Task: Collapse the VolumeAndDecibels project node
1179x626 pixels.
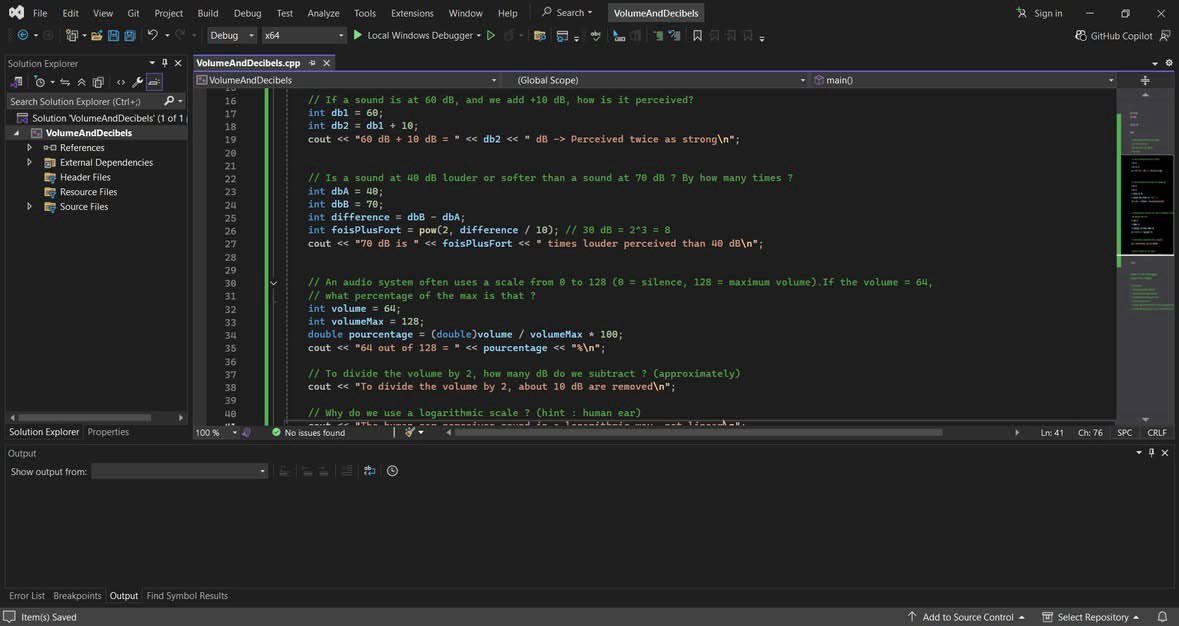Action: [x=17, y=133]
